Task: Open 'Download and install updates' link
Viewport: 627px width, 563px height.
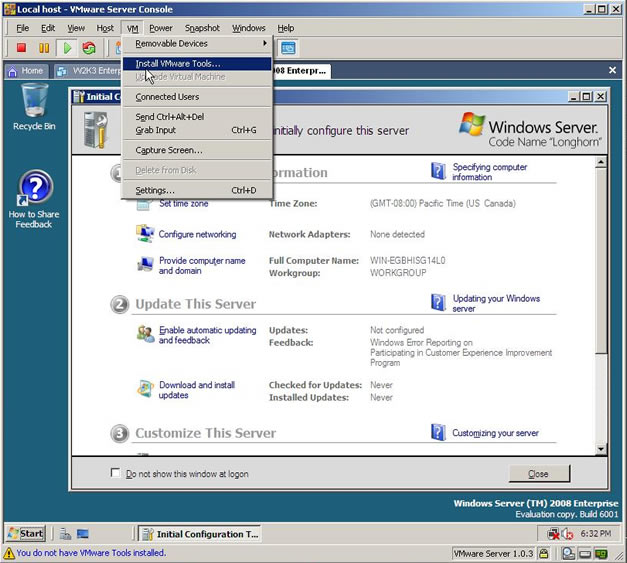Action: [x=197, y=390]
